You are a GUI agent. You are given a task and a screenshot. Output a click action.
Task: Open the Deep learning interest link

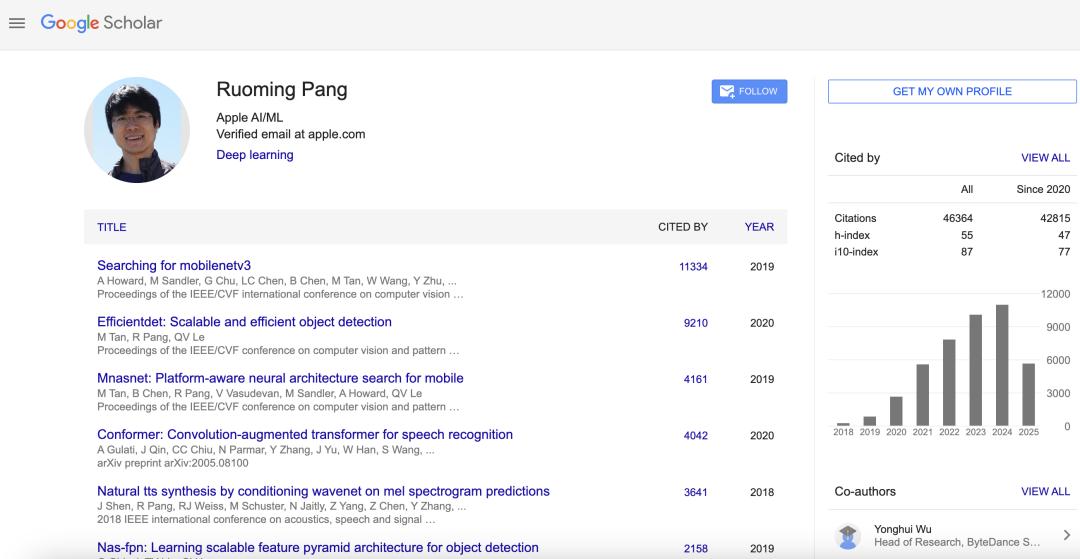255,155
